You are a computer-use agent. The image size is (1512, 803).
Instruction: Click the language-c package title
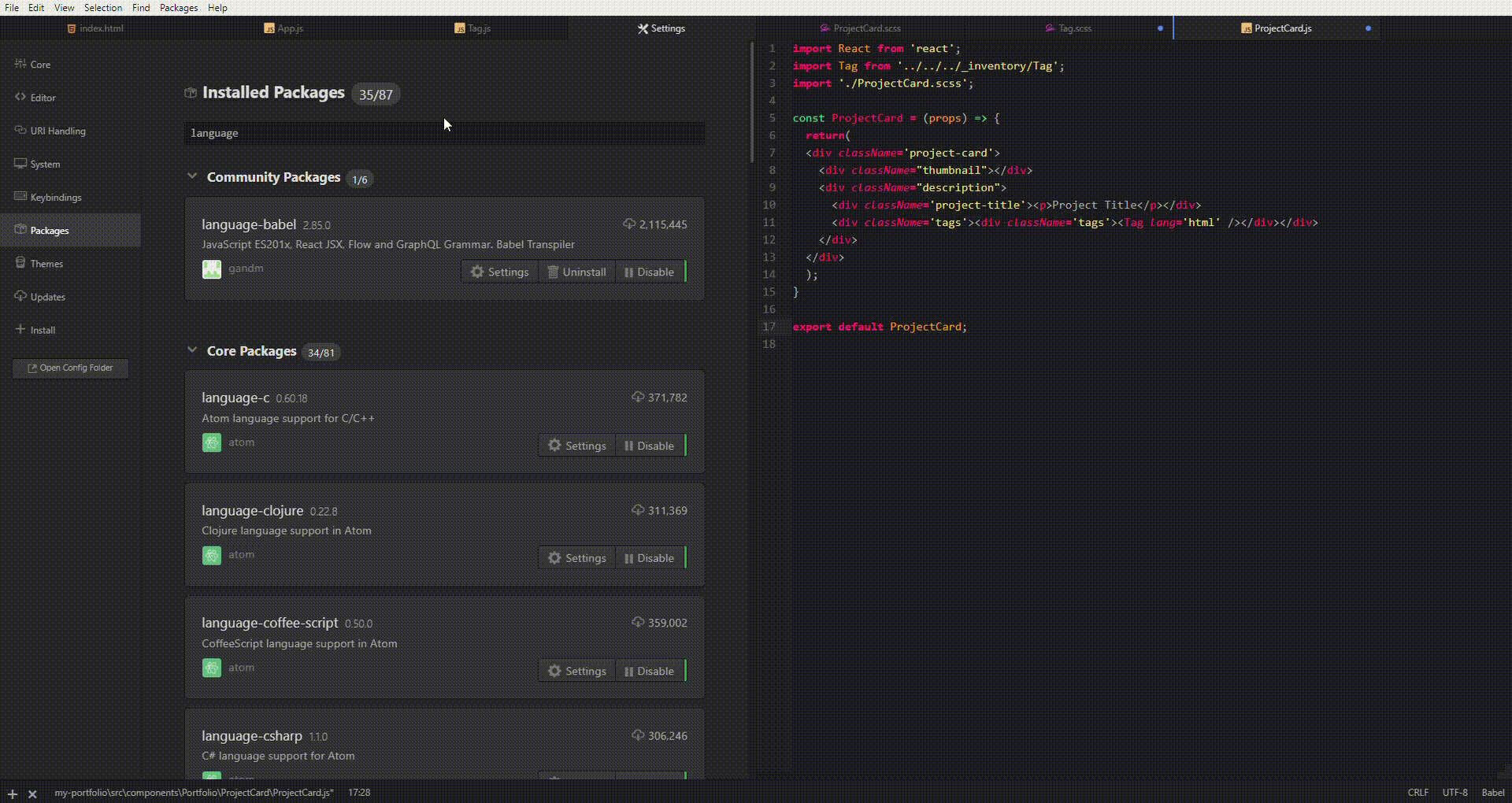tap(235, 398)
